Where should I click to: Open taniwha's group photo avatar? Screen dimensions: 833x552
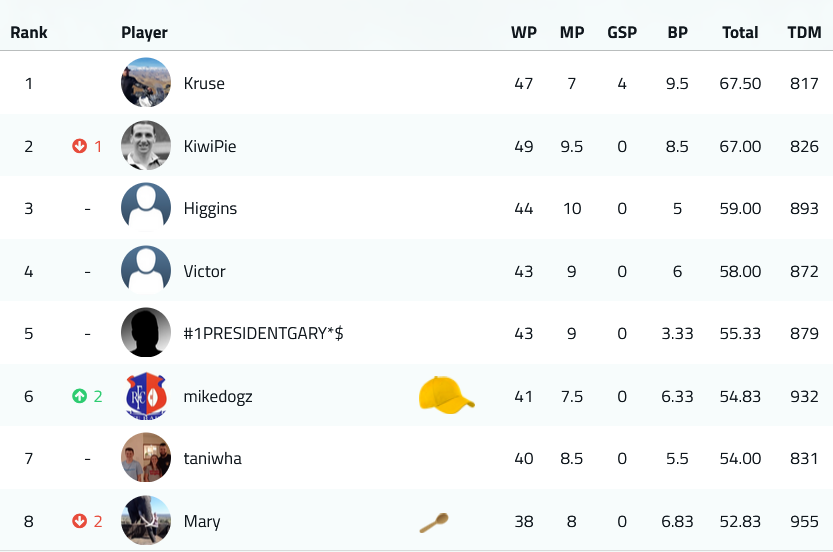point(146,457)
